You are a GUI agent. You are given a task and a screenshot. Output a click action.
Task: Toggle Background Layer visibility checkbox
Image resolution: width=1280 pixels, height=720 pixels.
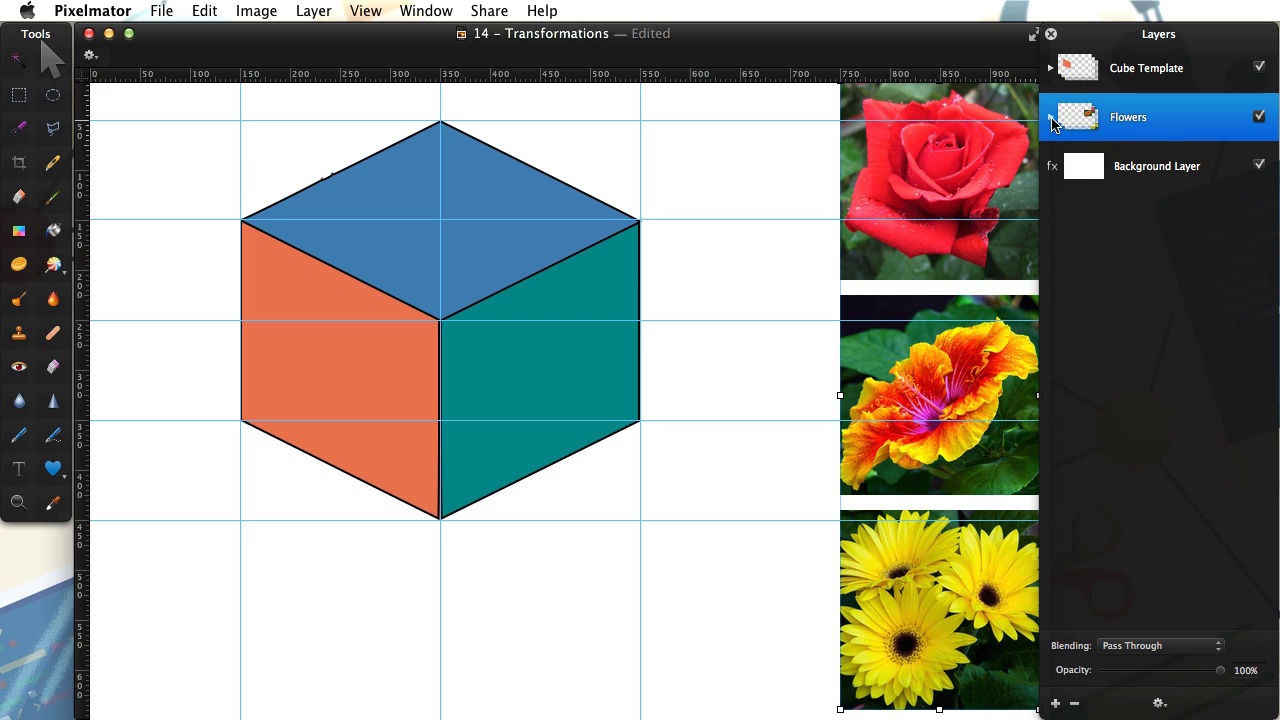[1259, 165]
